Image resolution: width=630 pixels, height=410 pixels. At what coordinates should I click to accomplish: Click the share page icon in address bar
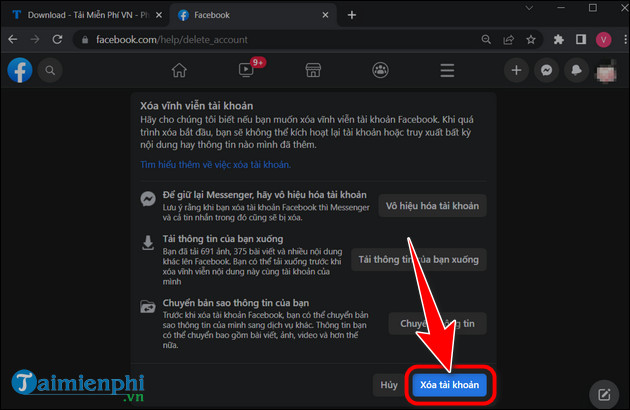click(x=508, y=39)
